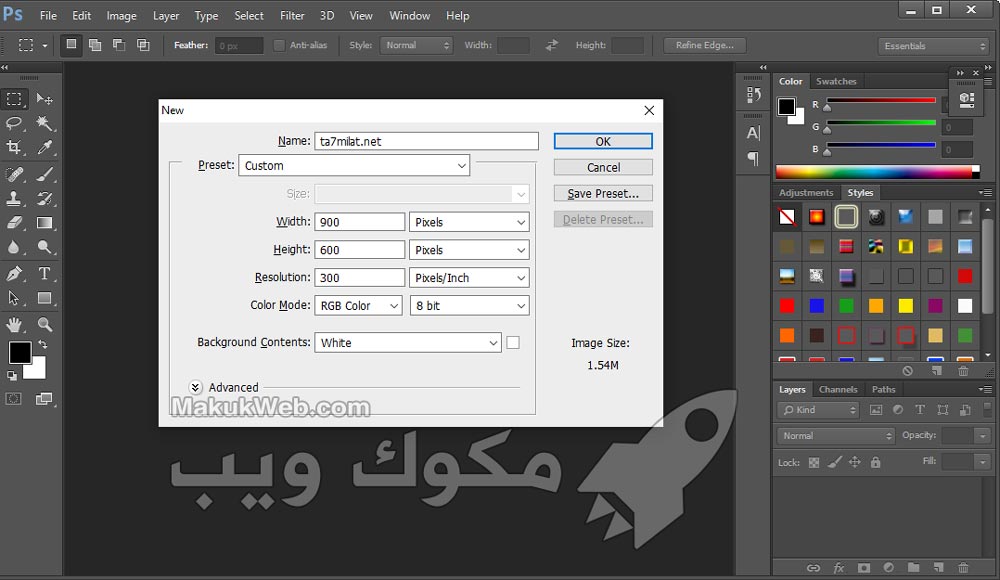1000x580 pixels.
Task: Select the Horizontal Type tool
Action: 45,273
